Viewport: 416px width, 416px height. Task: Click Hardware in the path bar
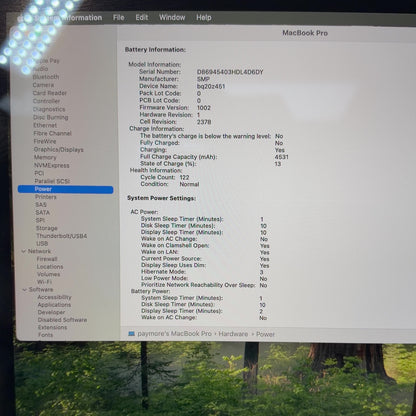point(233,334)
